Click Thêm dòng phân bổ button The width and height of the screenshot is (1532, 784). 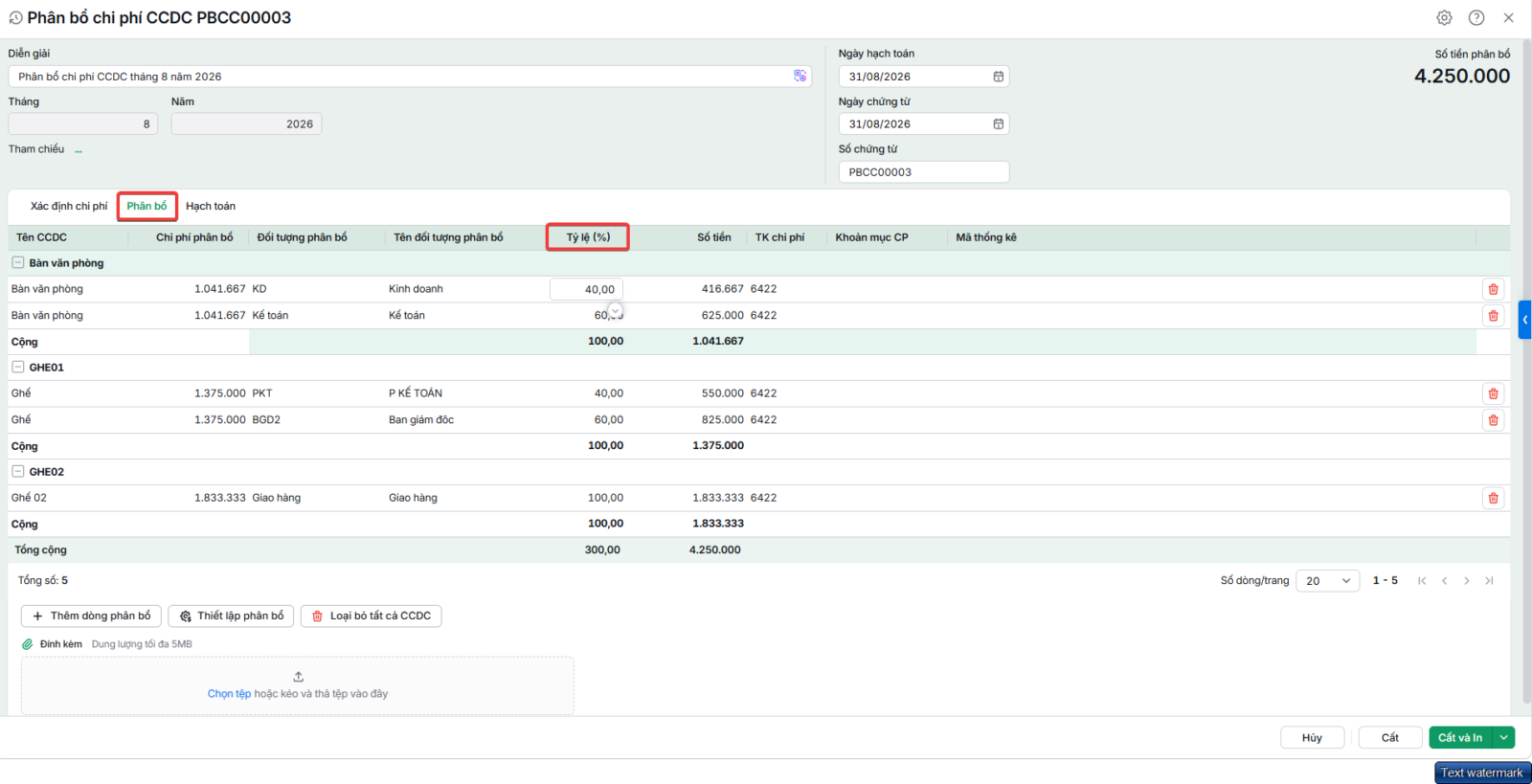click(91, 616)
